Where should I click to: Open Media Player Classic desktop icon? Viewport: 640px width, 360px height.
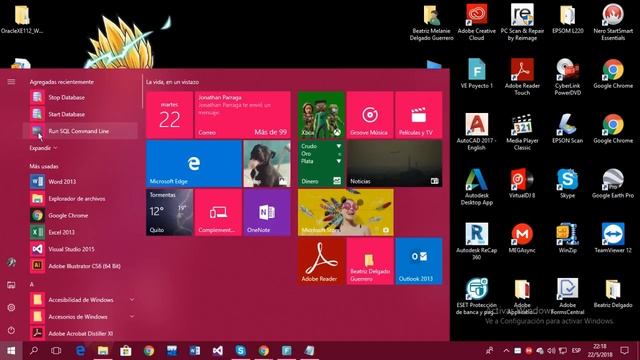[522, 132]
